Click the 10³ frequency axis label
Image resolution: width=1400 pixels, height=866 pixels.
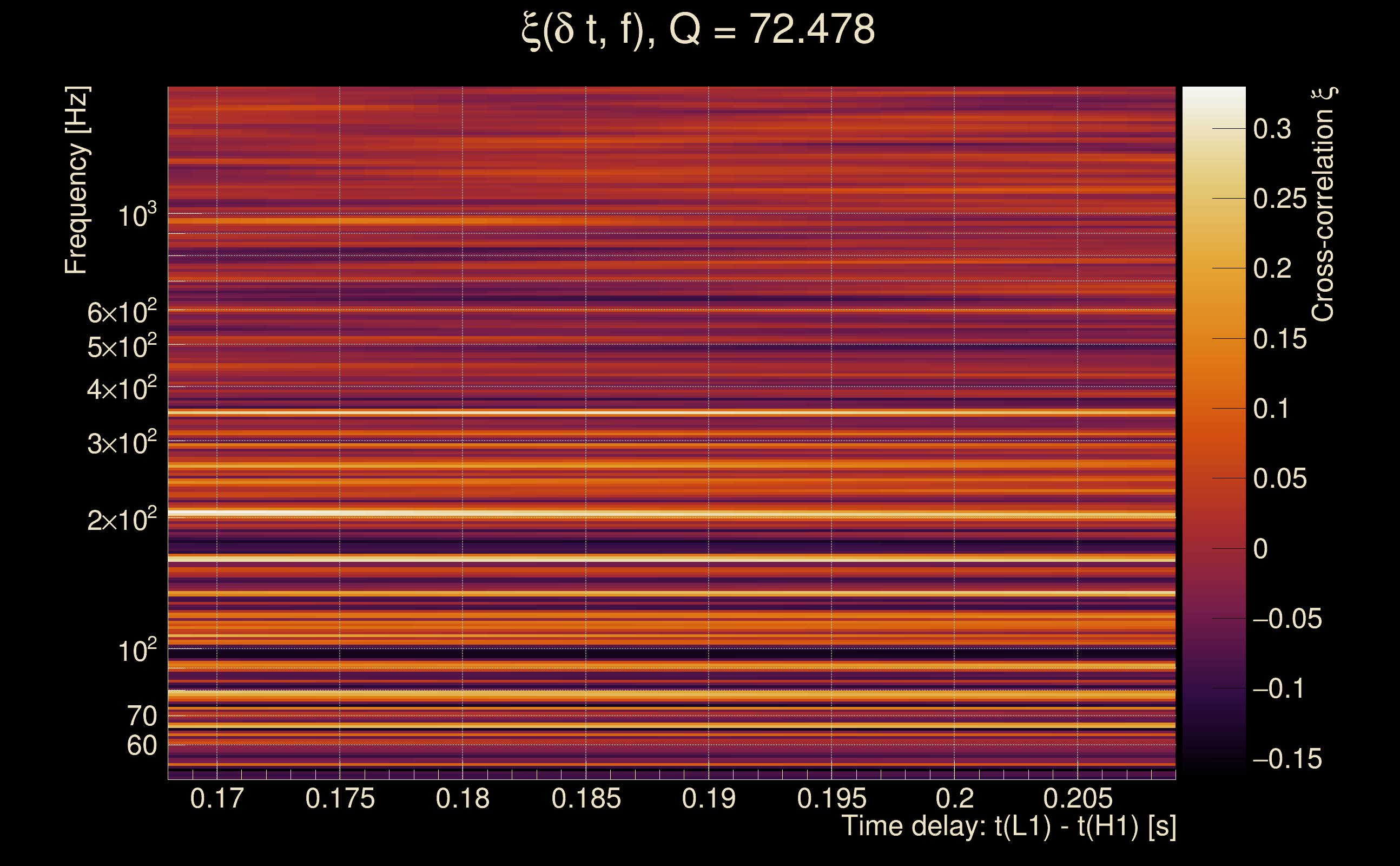click(x=136, y=216)
